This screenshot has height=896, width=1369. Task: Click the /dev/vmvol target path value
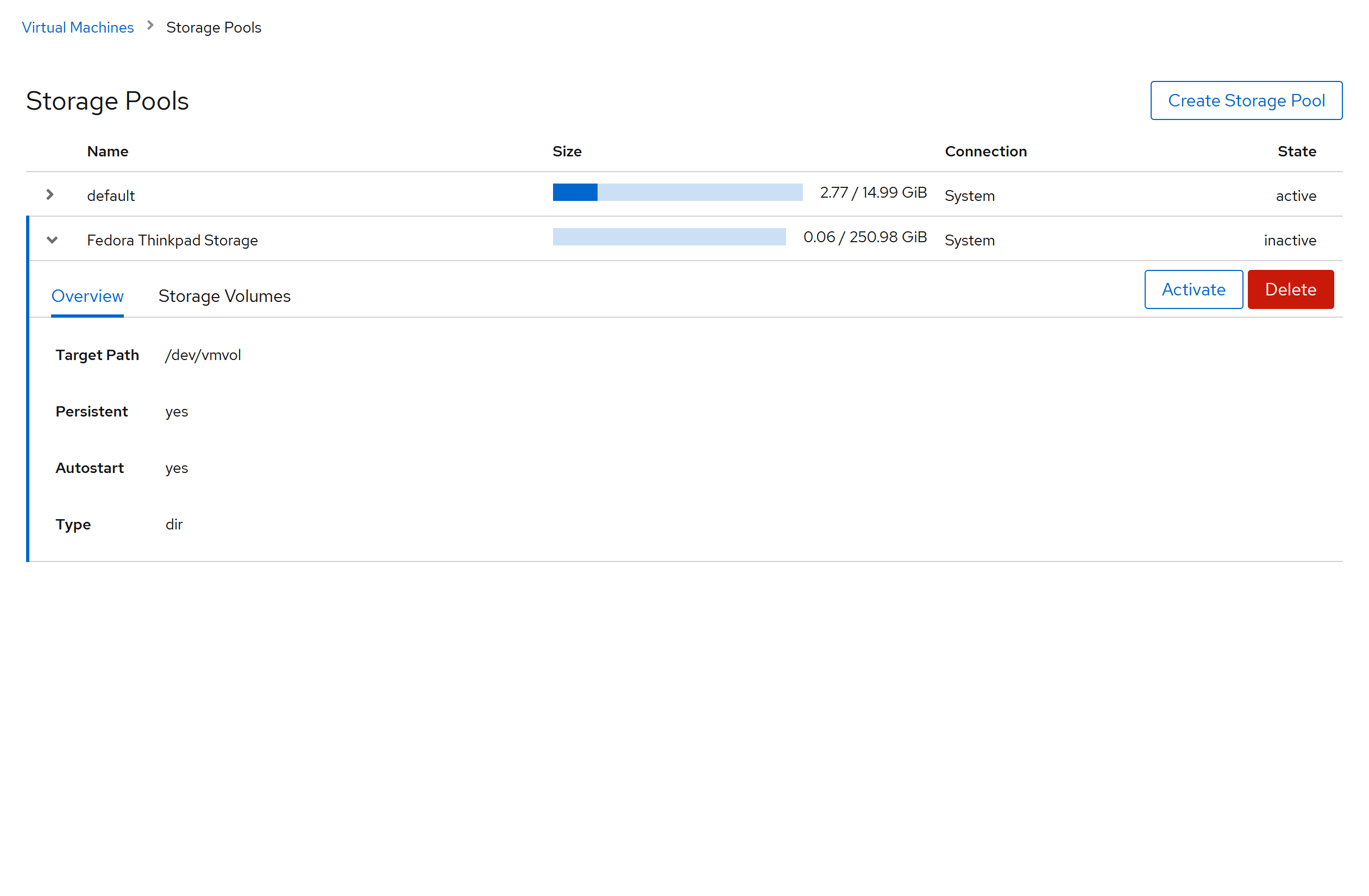coord(203,355)
